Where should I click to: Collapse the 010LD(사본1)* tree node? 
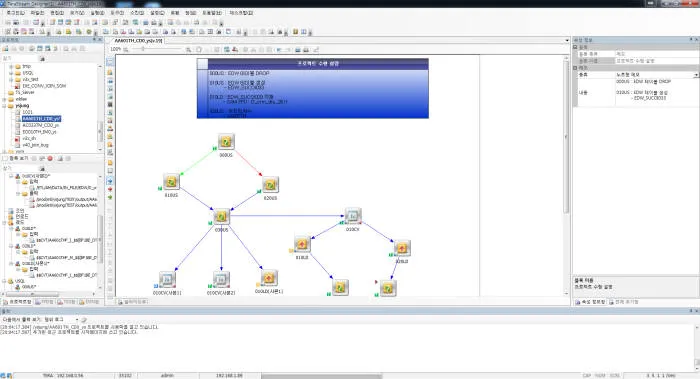click(12, 263)
